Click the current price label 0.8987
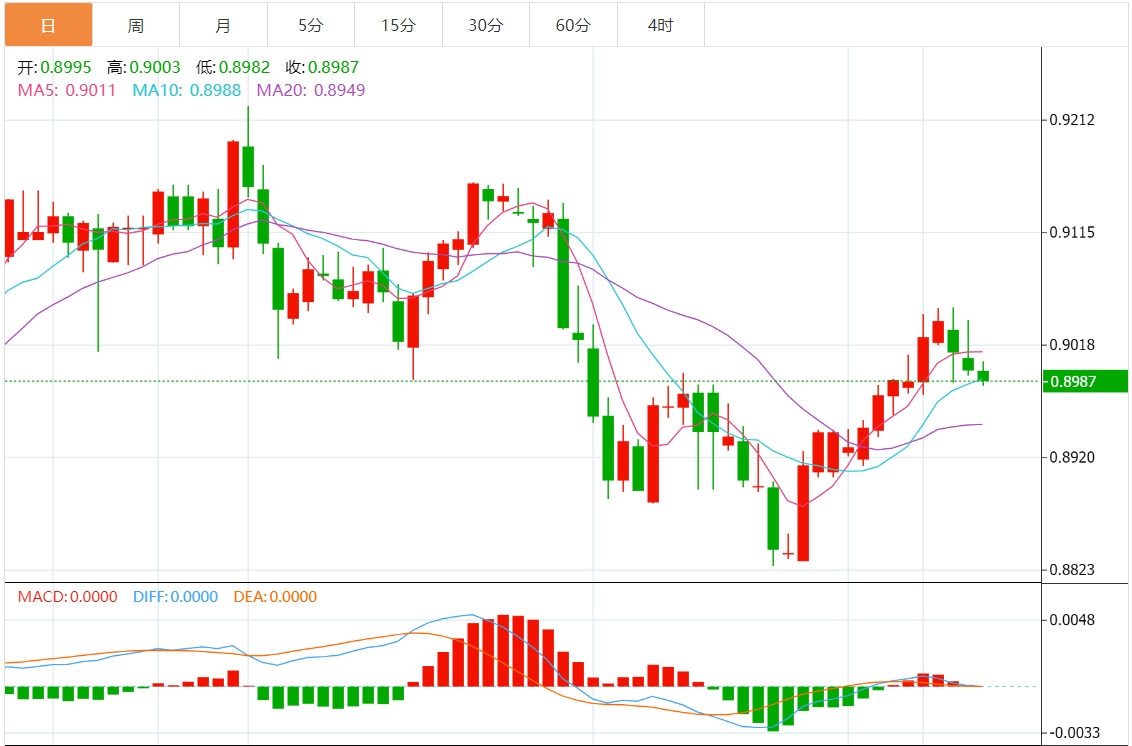Image resolution: width=1132 pixels, height=746 pixels. click(x=1085, y=381)
